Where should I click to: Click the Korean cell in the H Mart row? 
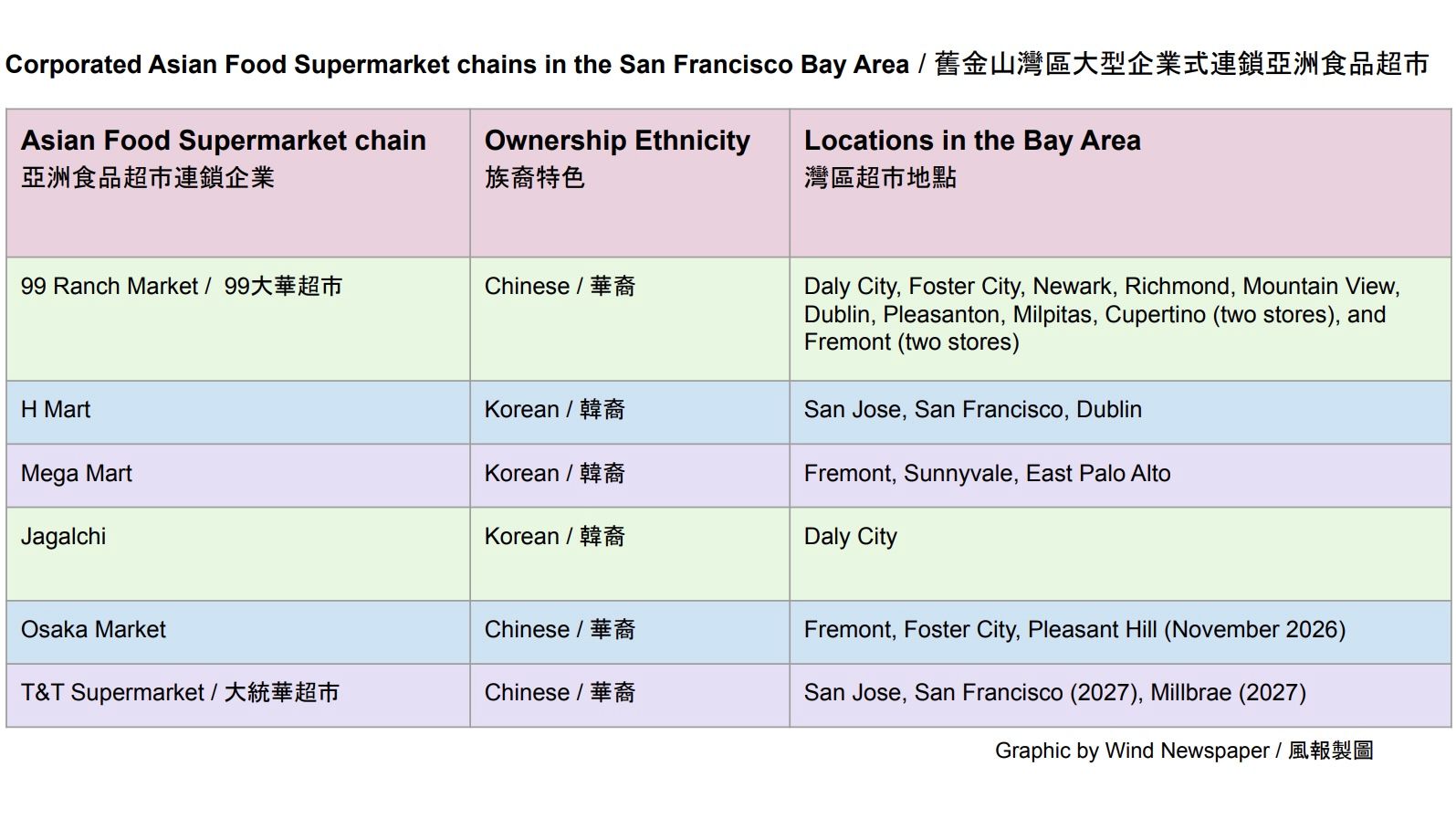point(630,413)
